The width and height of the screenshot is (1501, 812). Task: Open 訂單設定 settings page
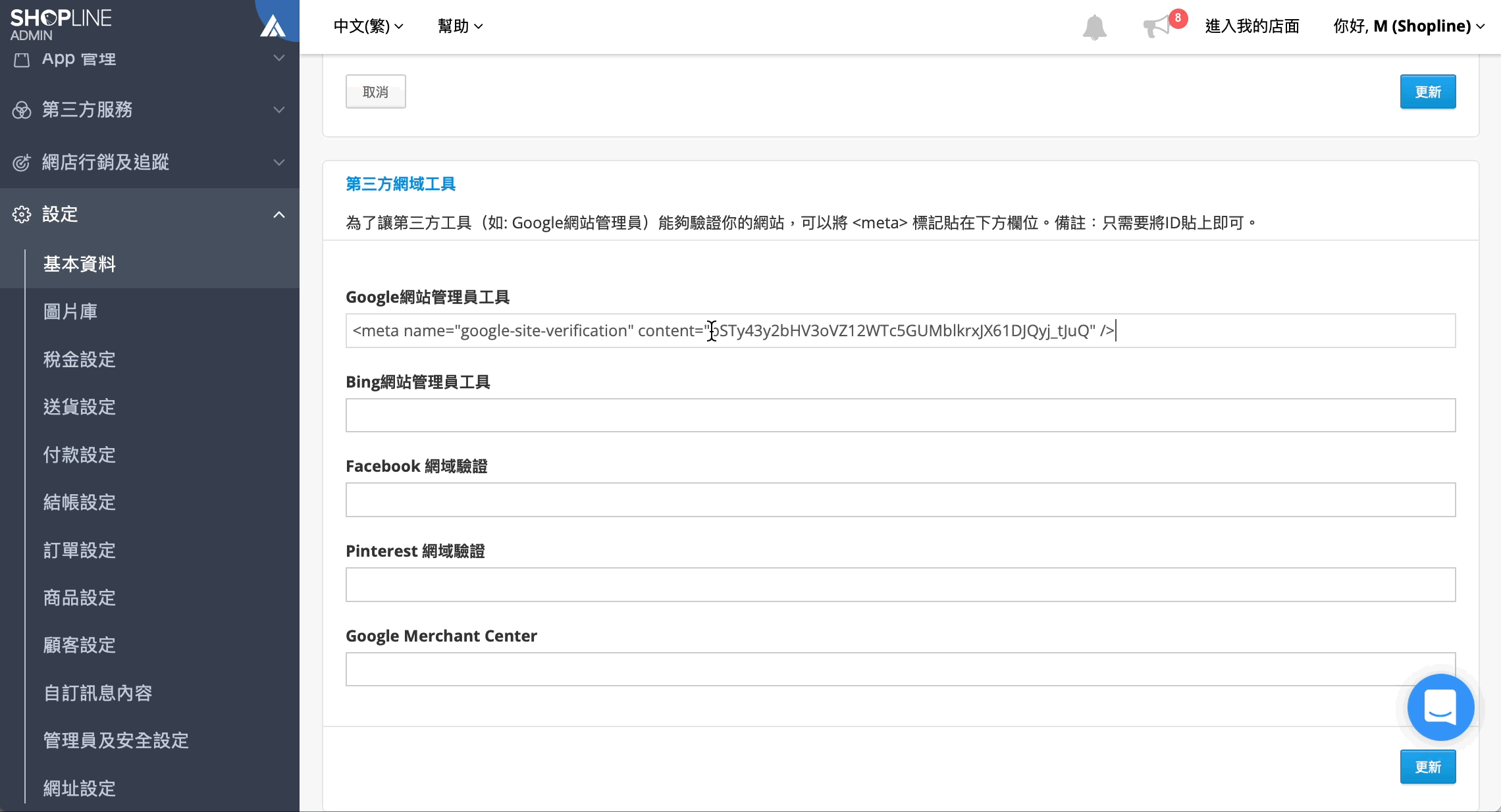click(80, 550)
